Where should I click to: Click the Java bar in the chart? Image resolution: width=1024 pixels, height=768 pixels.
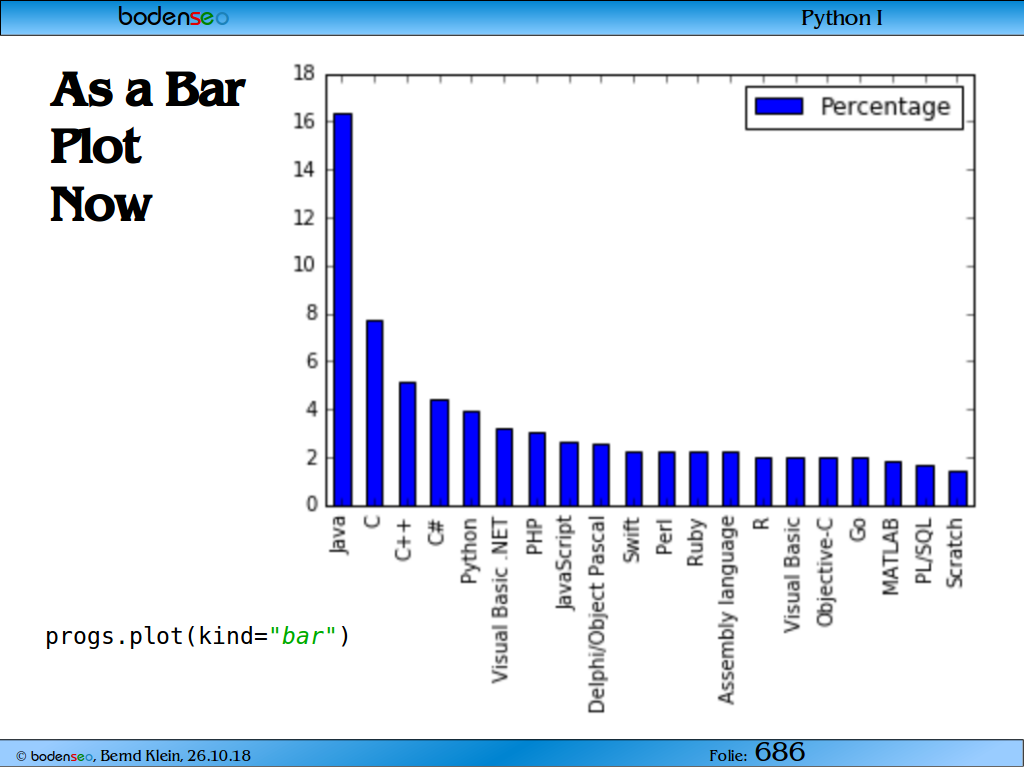pyautogui.click(x=342, y=310)
